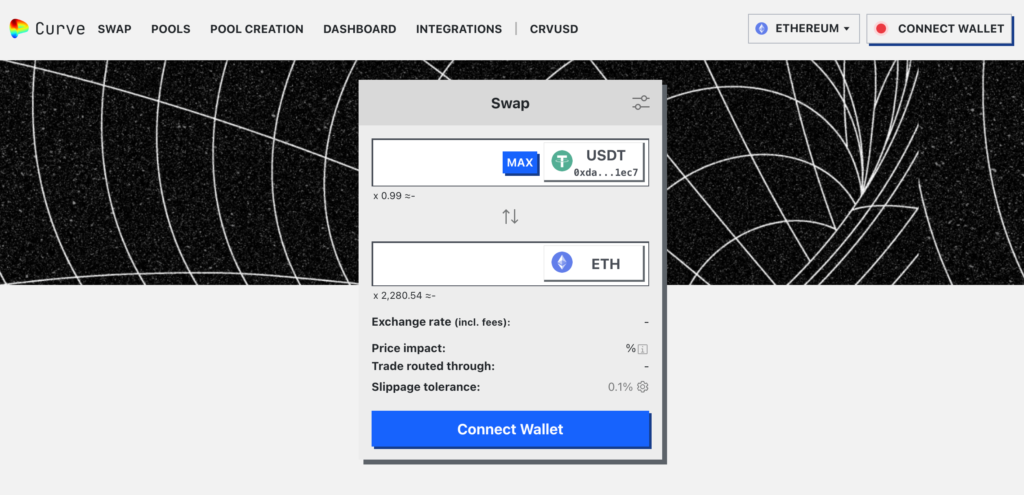
Task: Click the 0.1% slippage value
Action: tap(620, 387)
